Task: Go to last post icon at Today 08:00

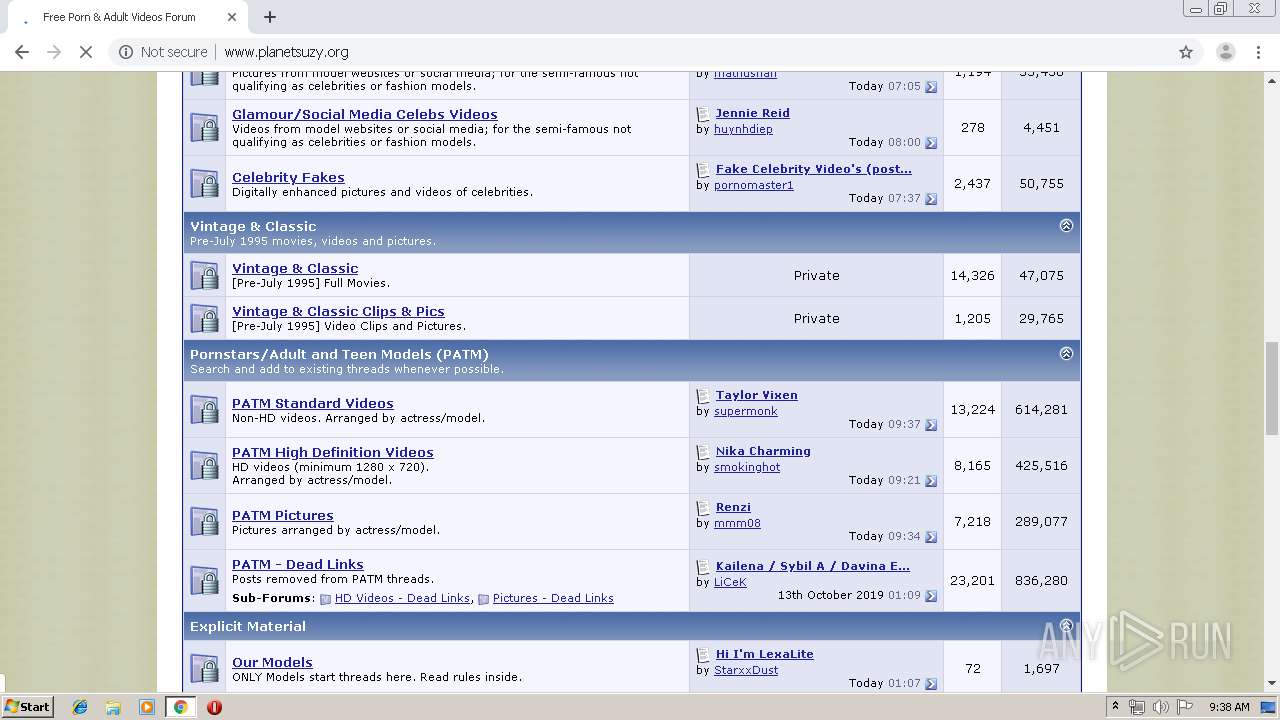Action: coord(931,143)
